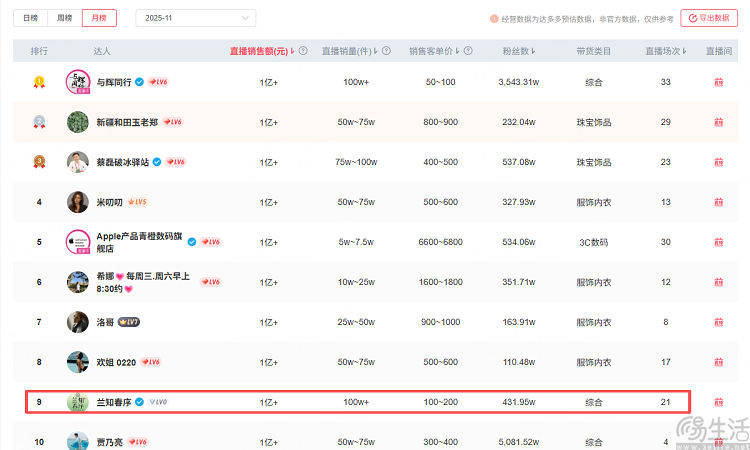Open 蔡磊破冰驿站 streamer name link
This screenshot has width=750, height=450.
point(122,162)
